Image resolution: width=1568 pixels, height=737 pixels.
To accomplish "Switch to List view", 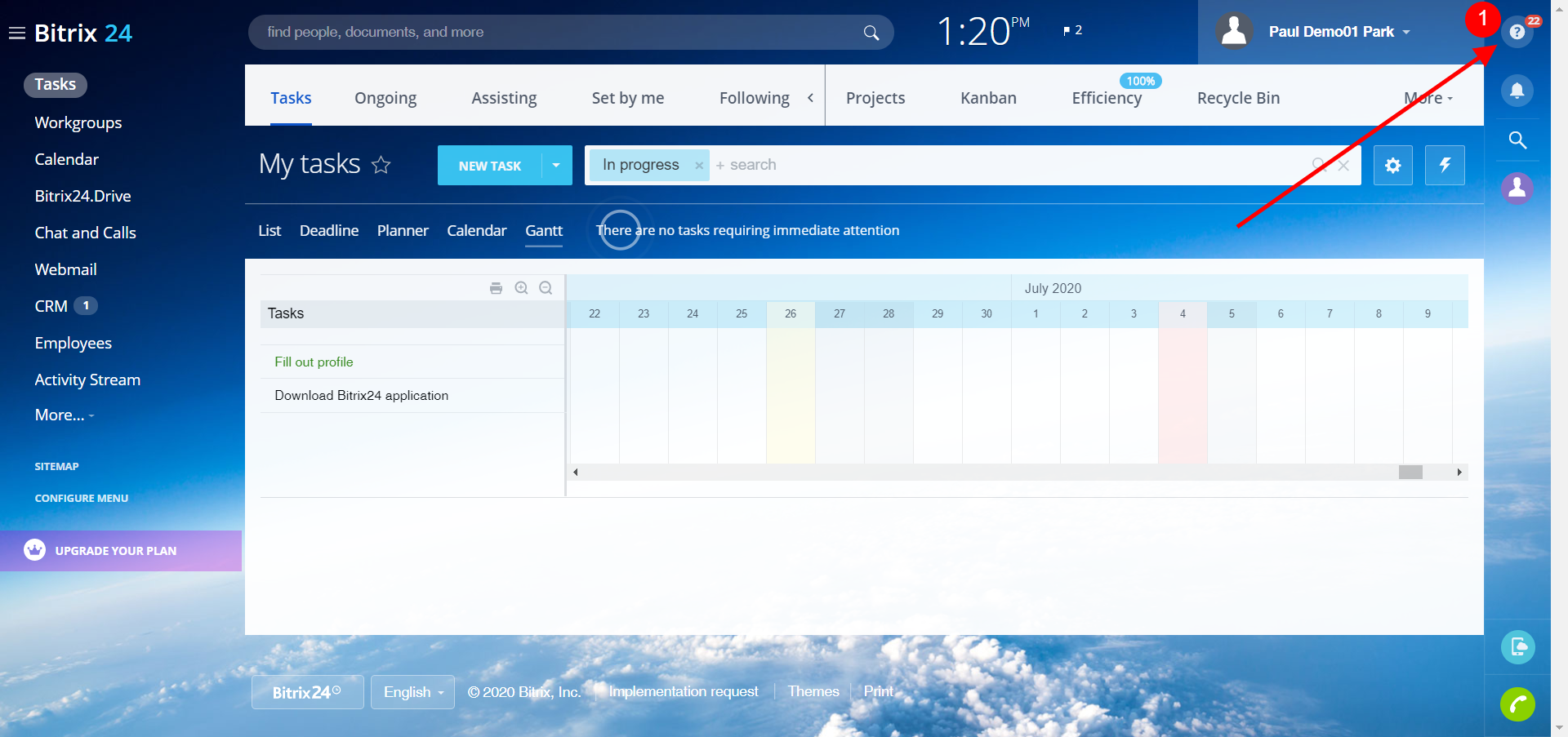I will pyautogui.click(x=269, y=230).
